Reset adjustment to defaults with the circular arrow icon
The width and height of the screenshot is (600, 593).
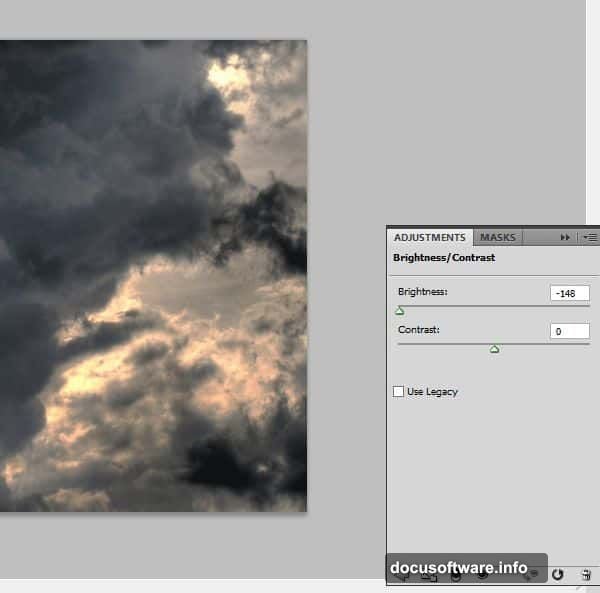tap(557, 575)
